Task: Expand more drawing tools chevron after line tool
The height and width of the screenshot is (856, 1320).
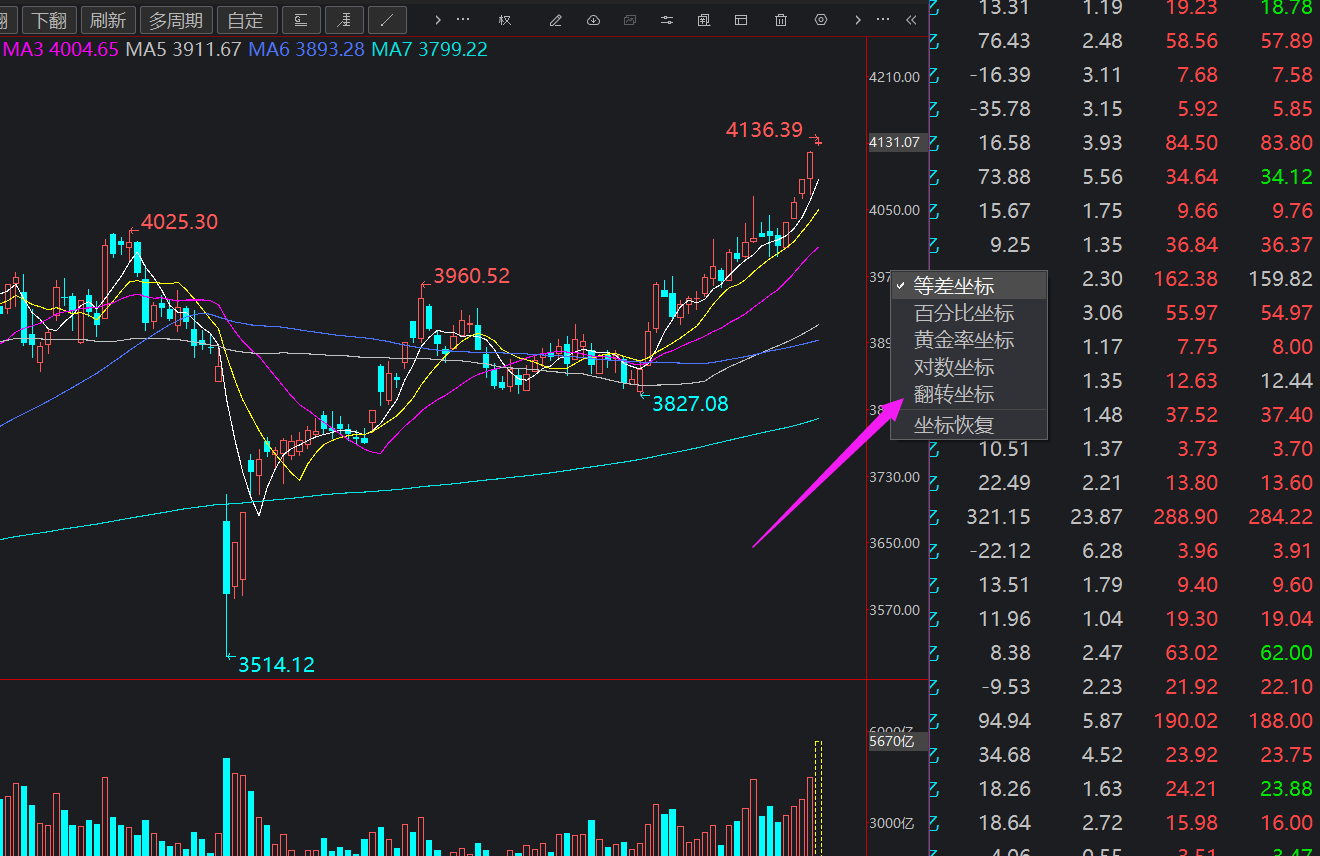Action: tap(437, 20)
